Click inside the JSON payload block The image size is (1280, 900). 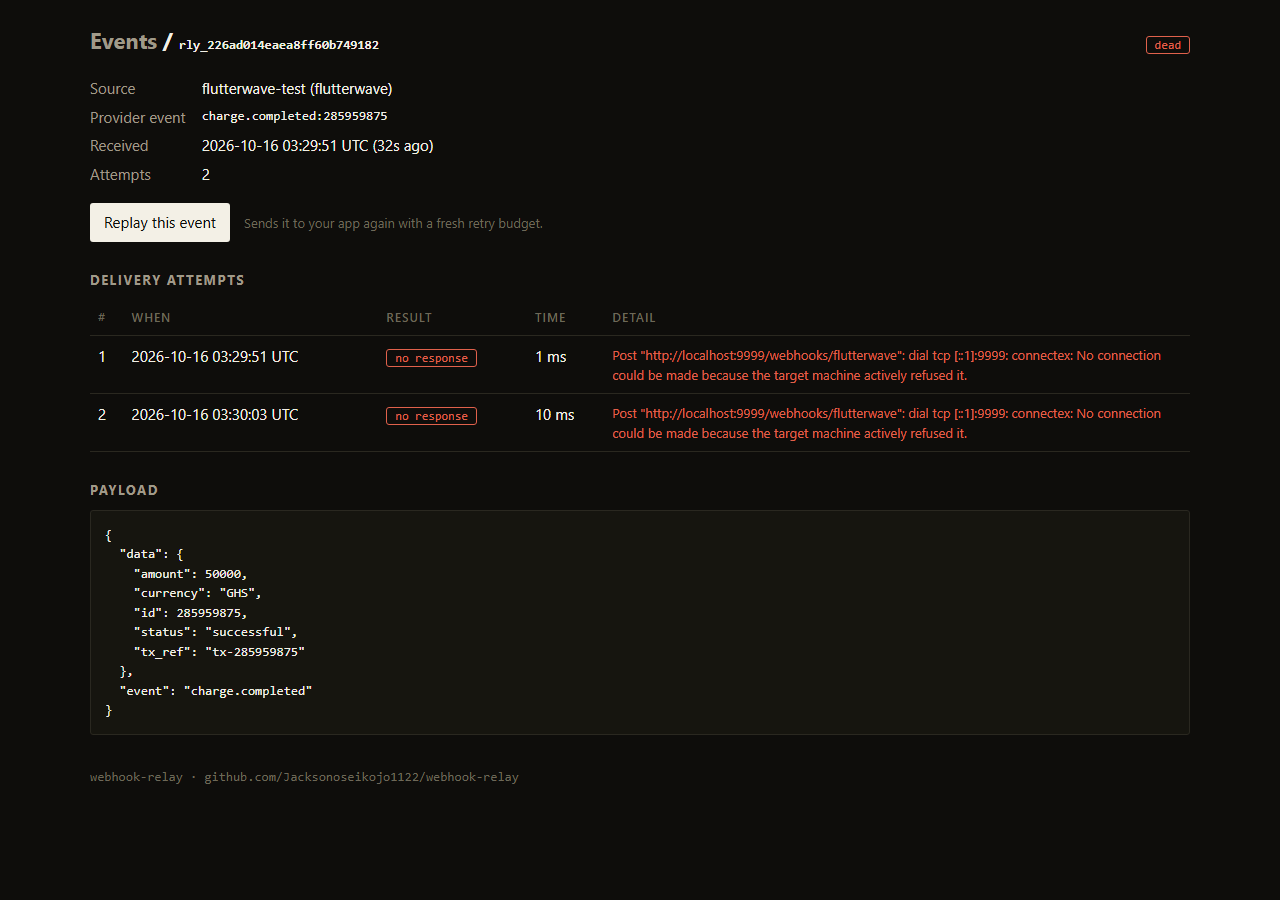(x=640, y=623)
